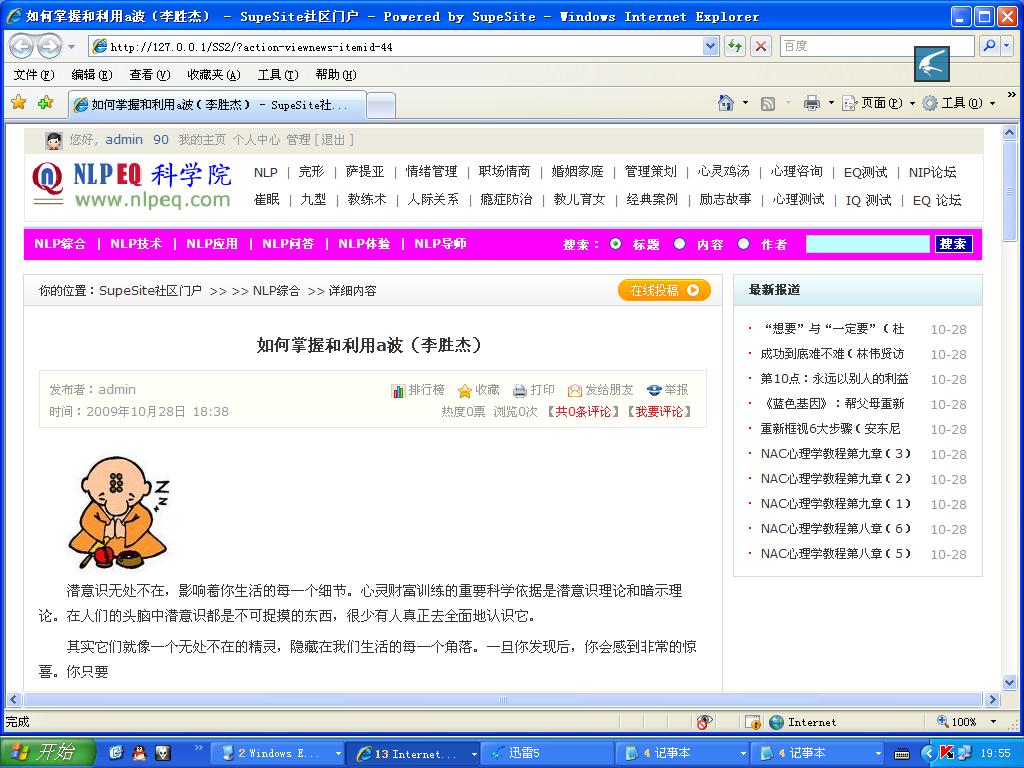Open the 帮助(H) menu
This screenshot has height=768, width=1024.
(336, 74)
